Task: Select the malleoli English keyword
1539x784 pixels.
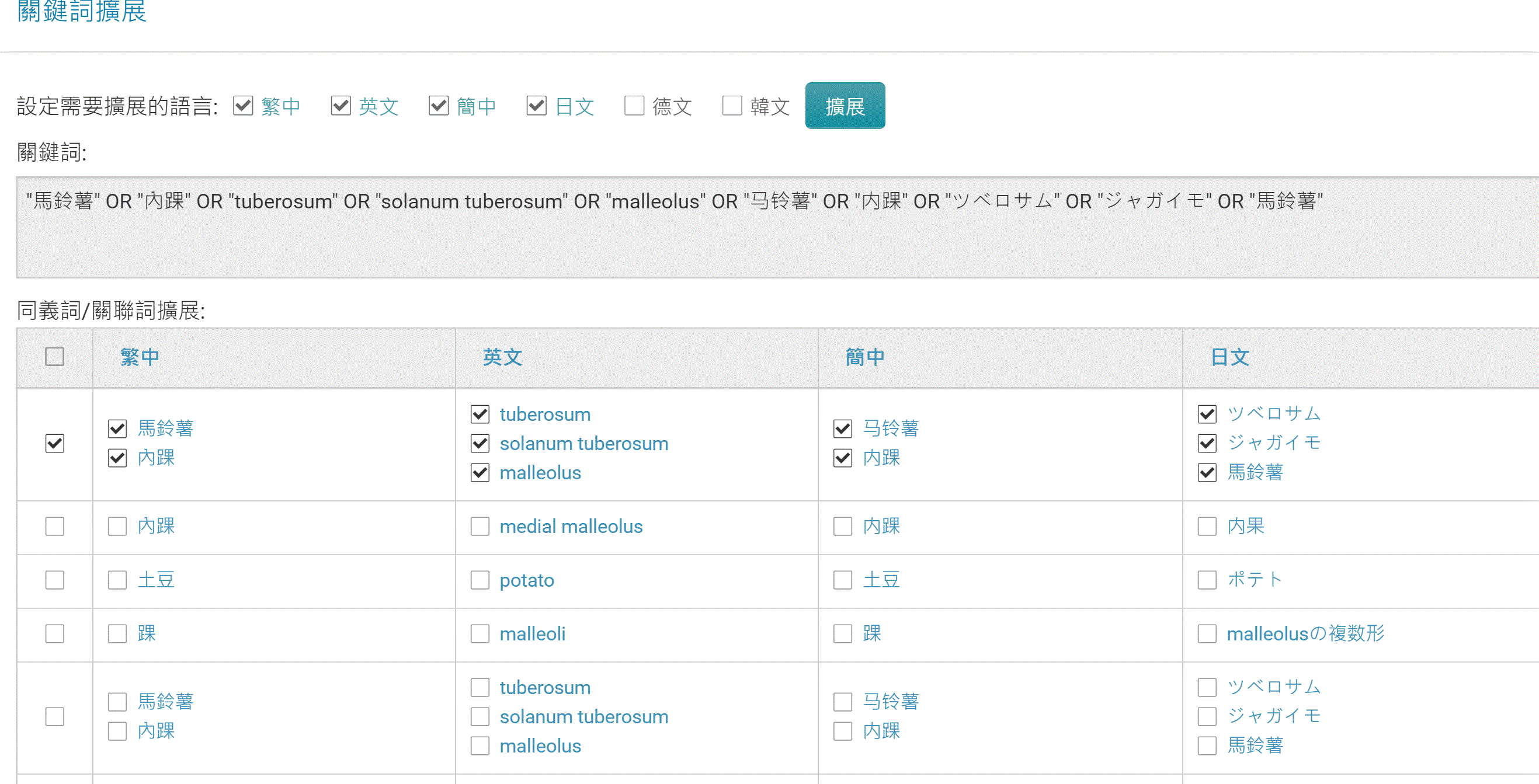Action: tap(480, 633)
